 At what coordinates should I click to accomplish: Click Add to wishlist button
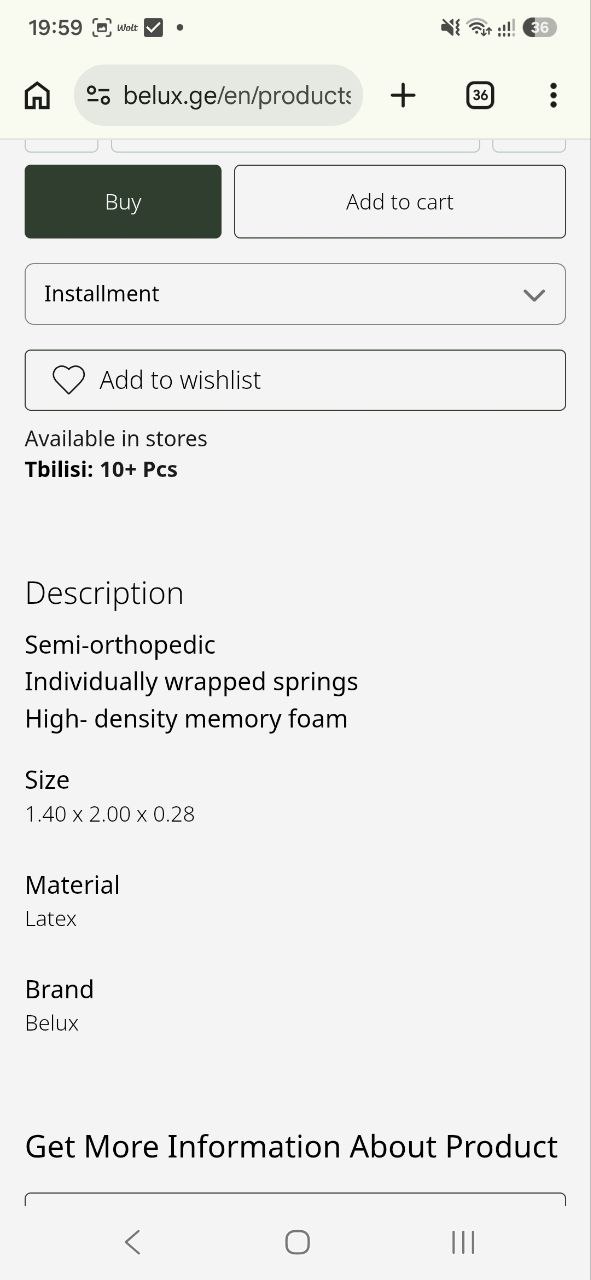pyautogui.click(x=295, y=380)
